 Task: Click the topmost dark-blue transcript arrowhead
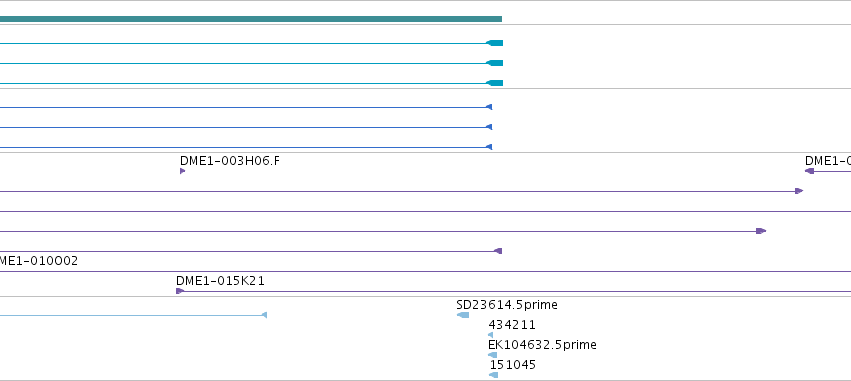489,107
